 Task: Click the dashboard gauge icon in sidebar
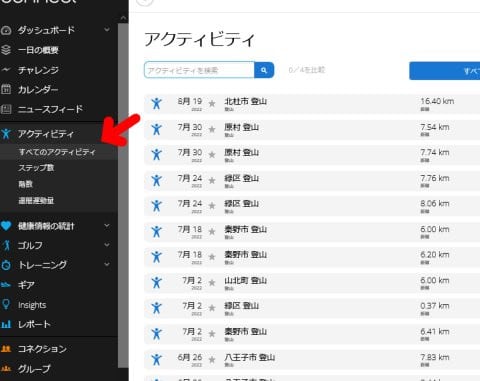(6, 30)
